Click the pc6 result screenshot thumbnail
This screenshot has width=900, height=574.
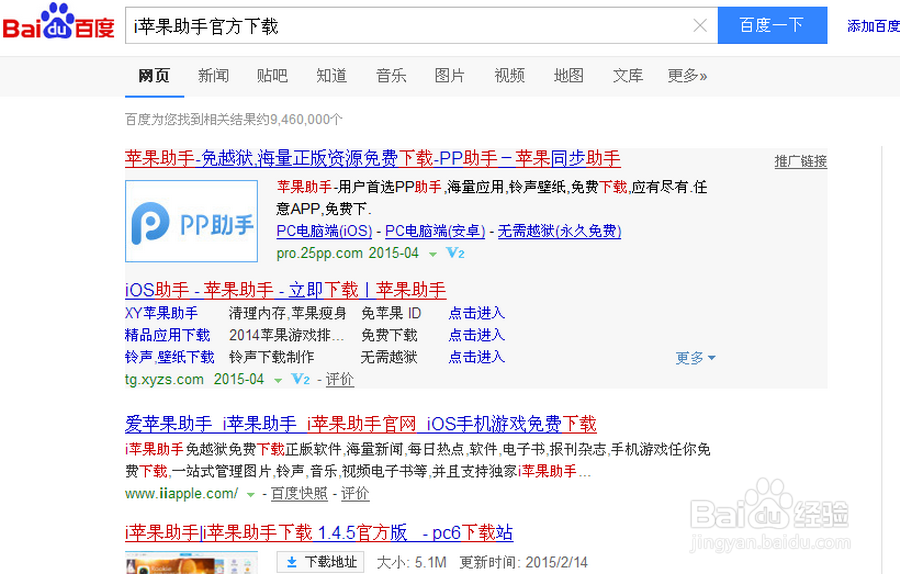191,563
